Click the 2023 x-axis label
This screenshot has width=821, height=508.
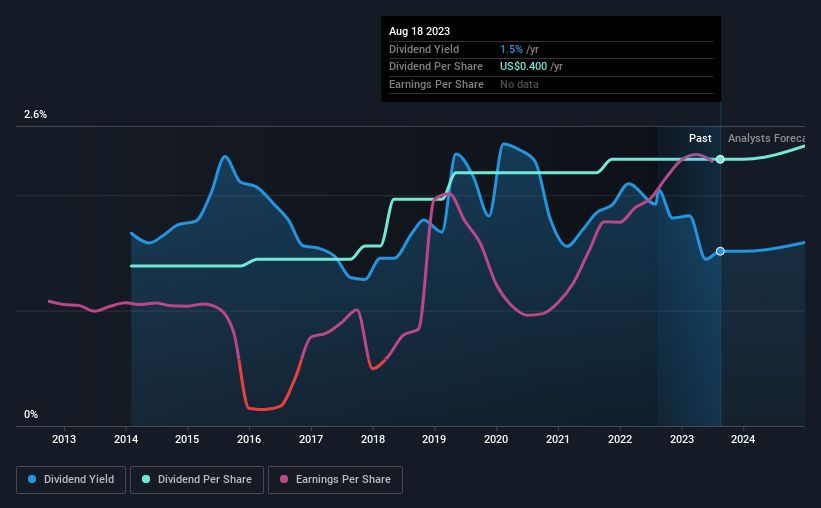pos(682,439)
